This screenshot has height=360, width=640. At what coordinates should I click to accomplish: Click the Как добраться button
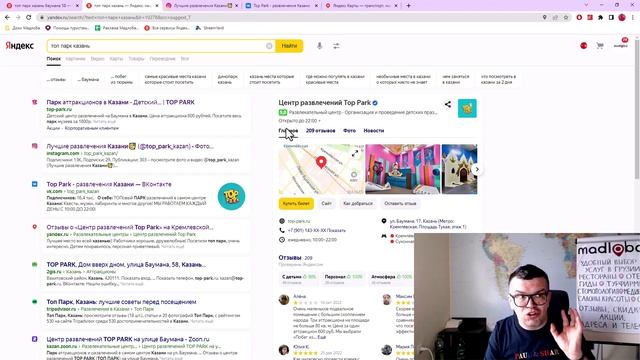coord(358,203)
